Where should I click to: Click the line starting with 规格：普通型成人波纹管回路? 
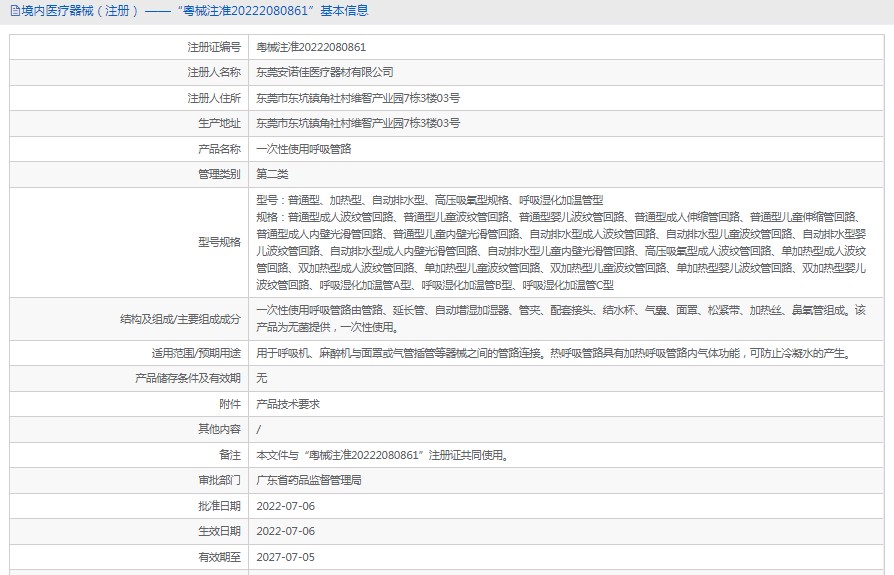(561, 217)
